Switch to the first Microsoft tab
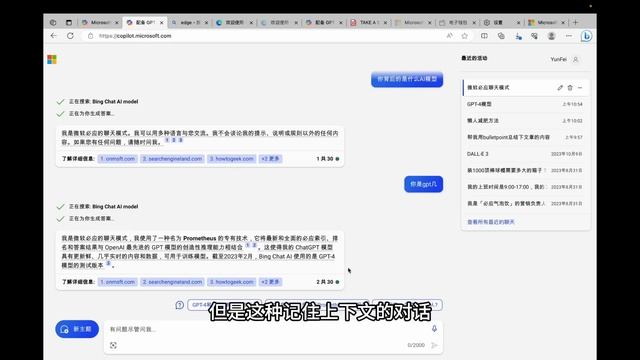The width and height of the screenshot is (640, 360). tap(99, 22)
